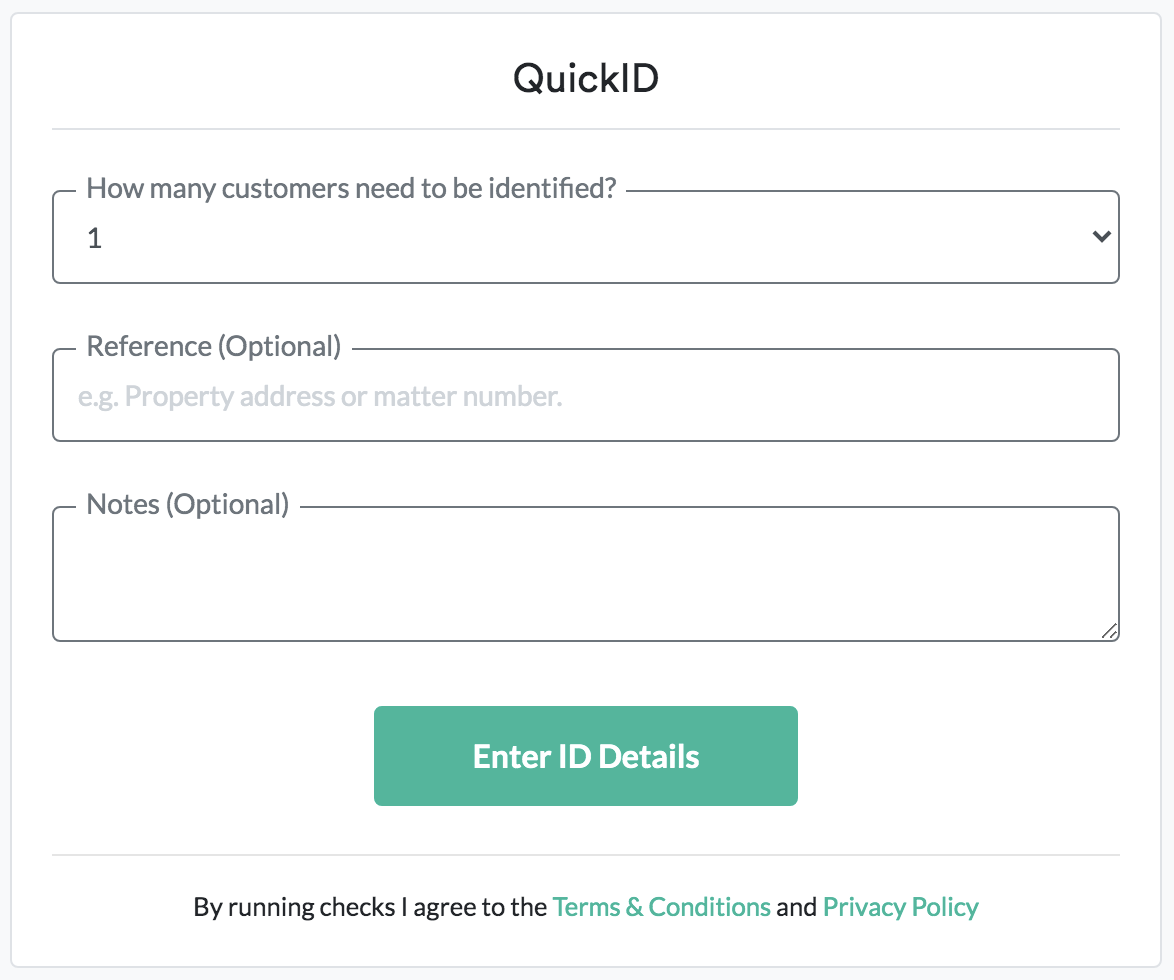Click the Reference (Optional) label text
Image resolution: width=1174 pixels, height=980 pixels.
pyautogui.click(x=214, y=347)
